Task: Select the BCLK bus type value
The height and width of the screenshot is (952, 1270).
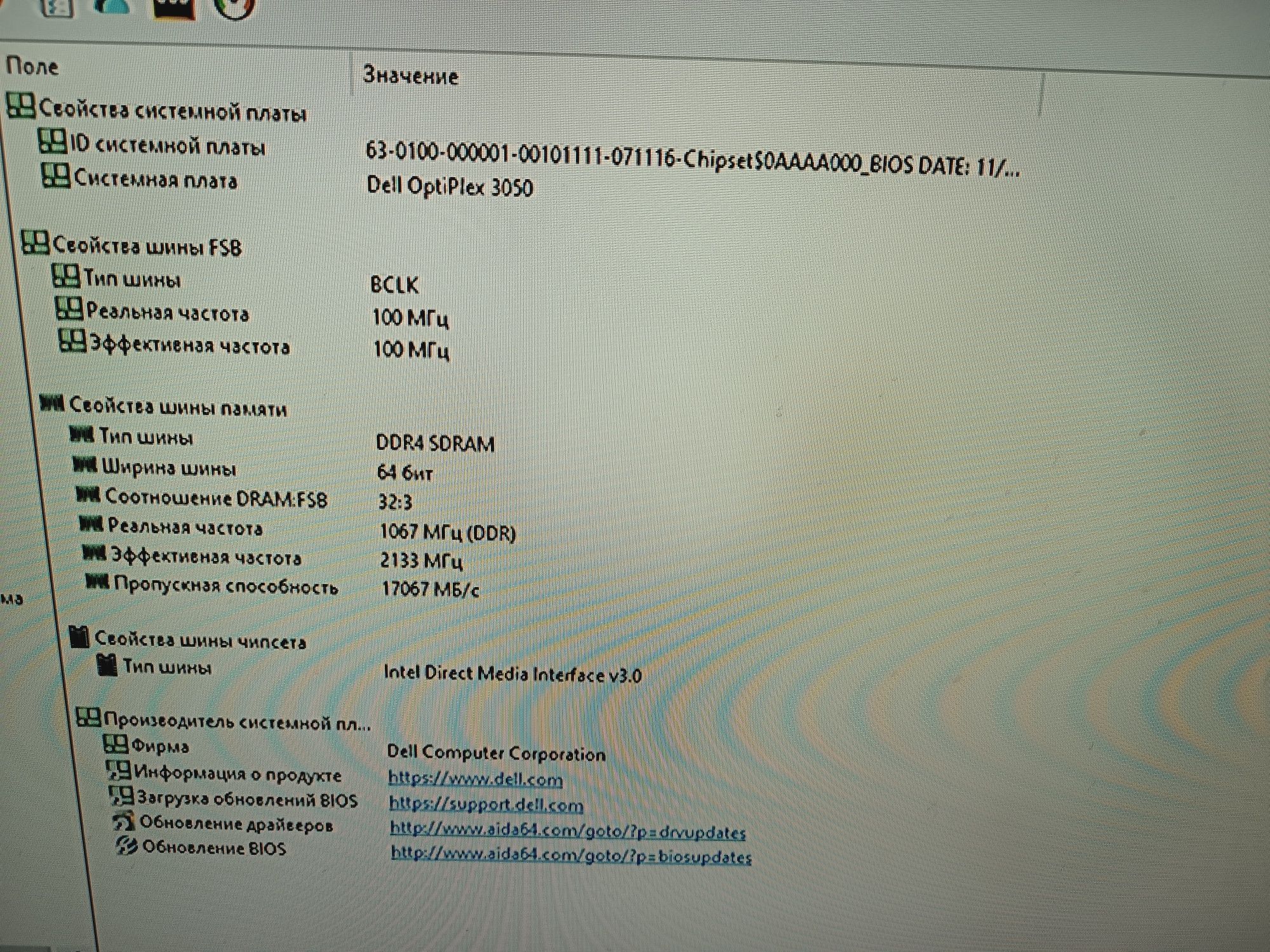Action: (394, 284)
